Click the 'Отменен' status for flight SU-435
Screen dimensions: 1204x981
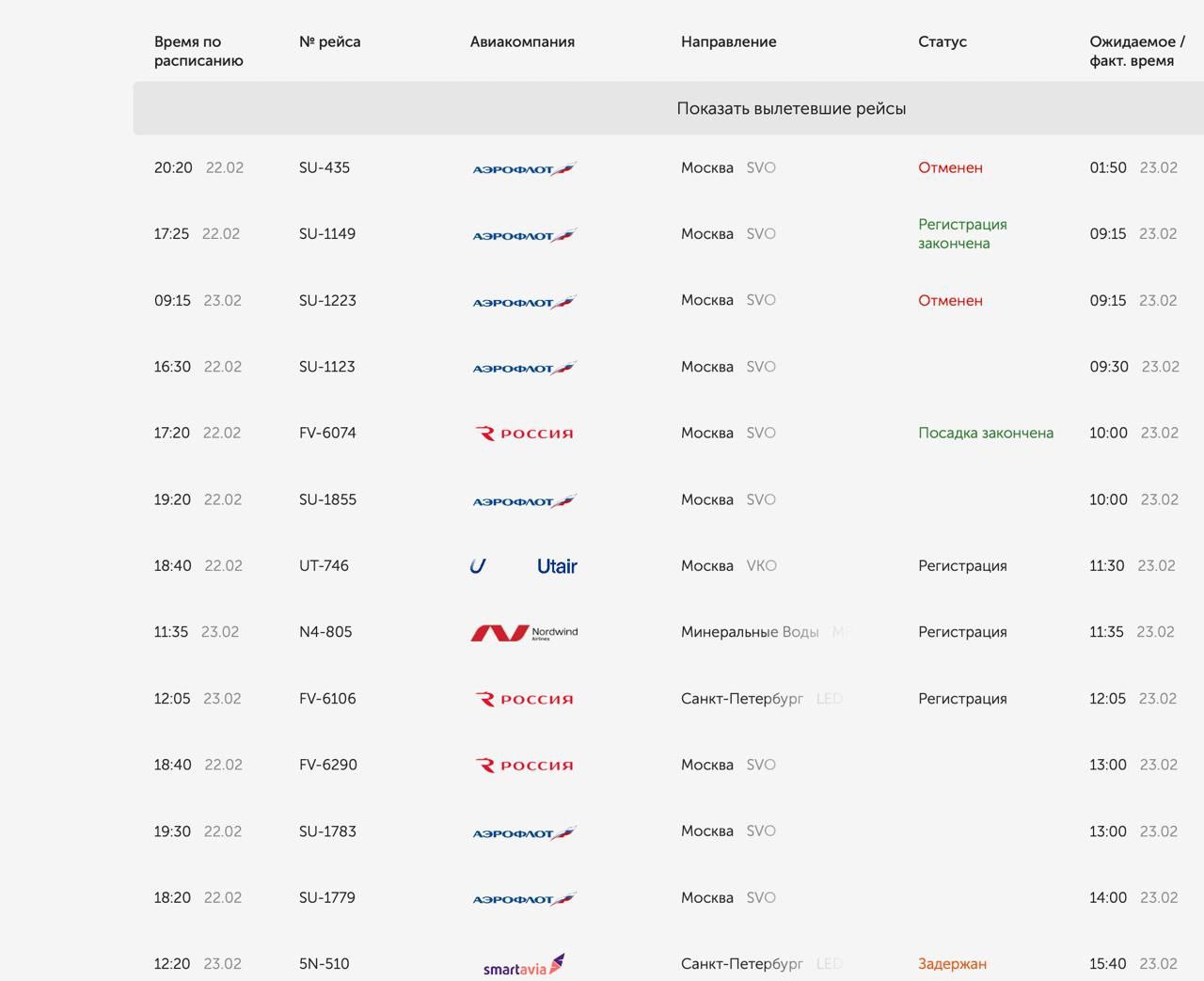[x=950, y=167]
